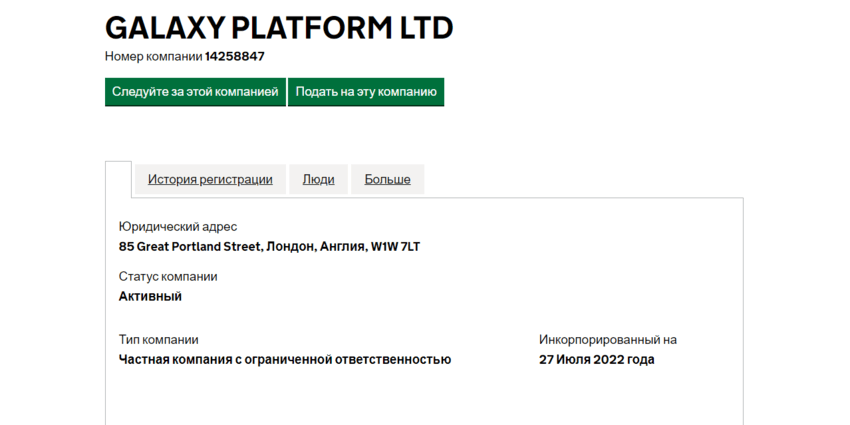Image resolution: width=850 pixels, height=425 pixels.
Task: Click the "Активный" status value
Action: 150,296
